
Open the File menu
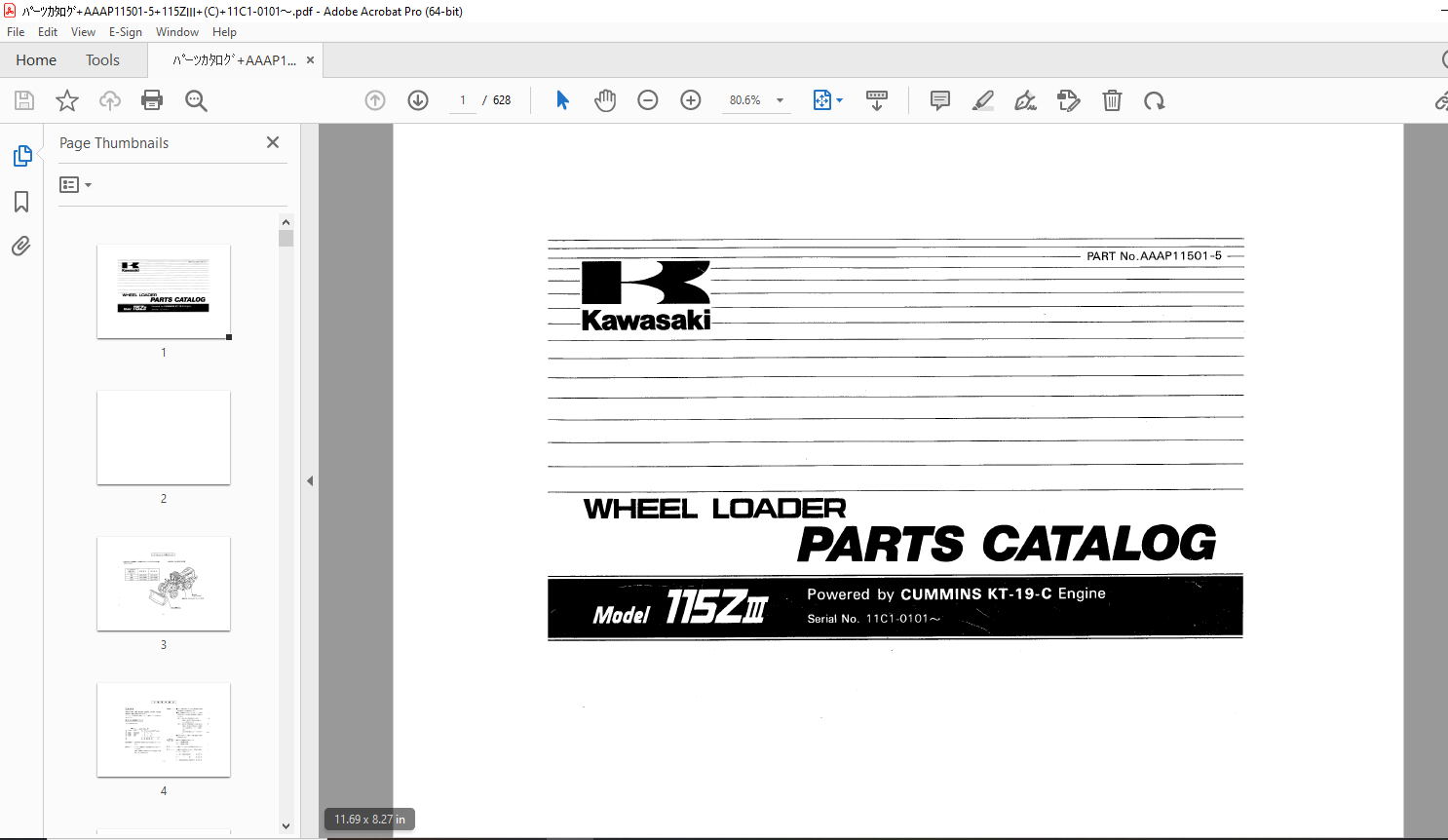[x=16, y=32]
